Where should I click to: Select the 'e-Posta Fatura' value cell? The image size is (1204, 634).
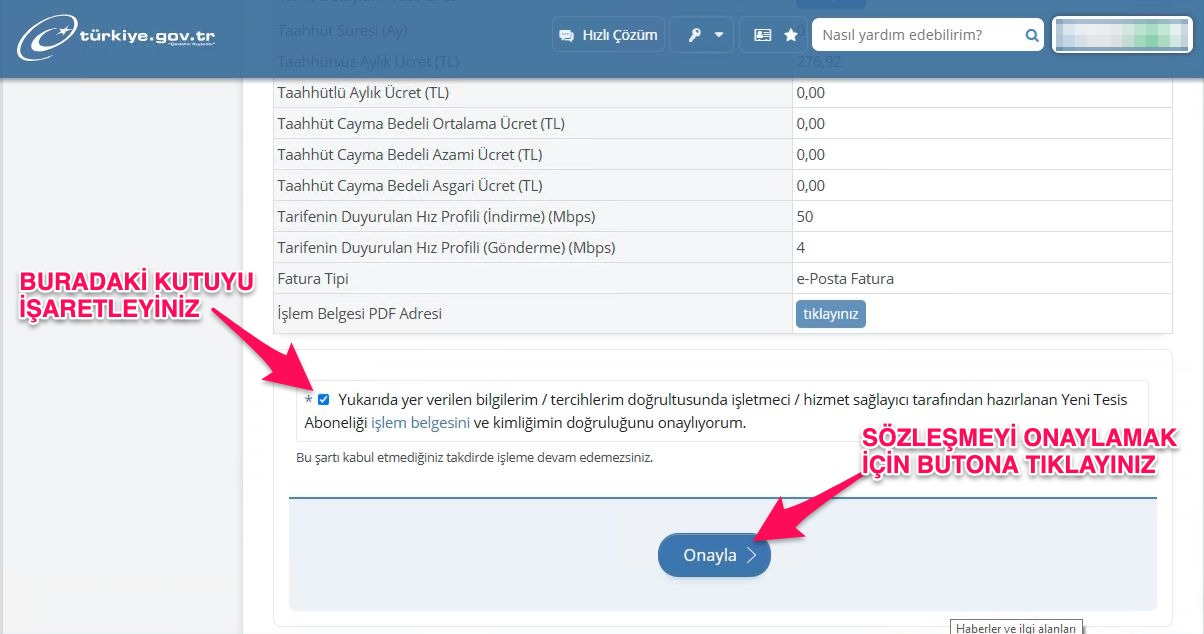tap(845, 279)
